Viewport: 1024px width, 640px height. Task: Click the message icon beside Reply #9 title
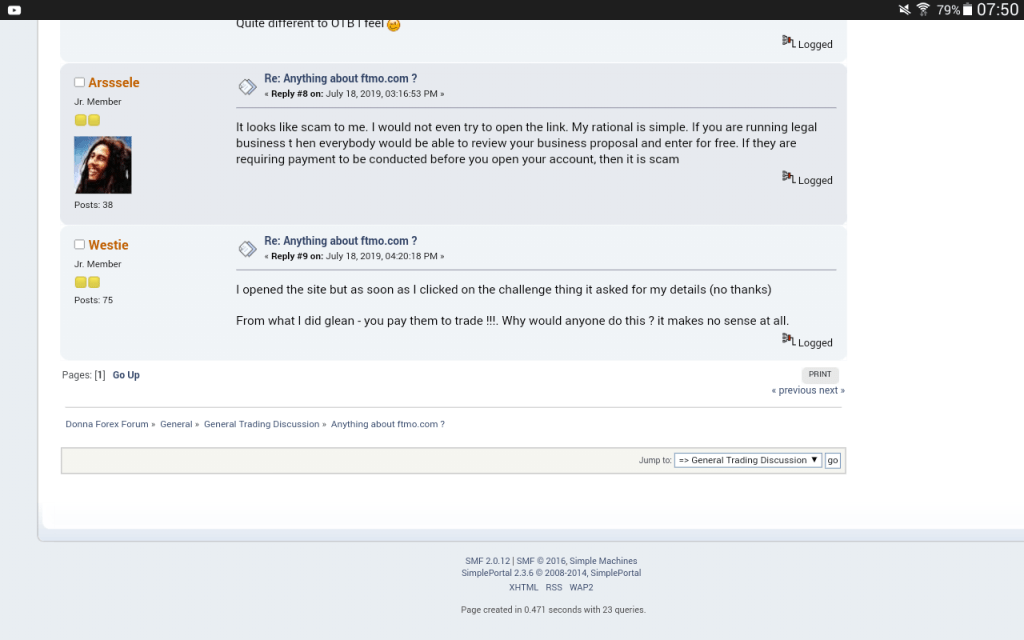point(247,249)
